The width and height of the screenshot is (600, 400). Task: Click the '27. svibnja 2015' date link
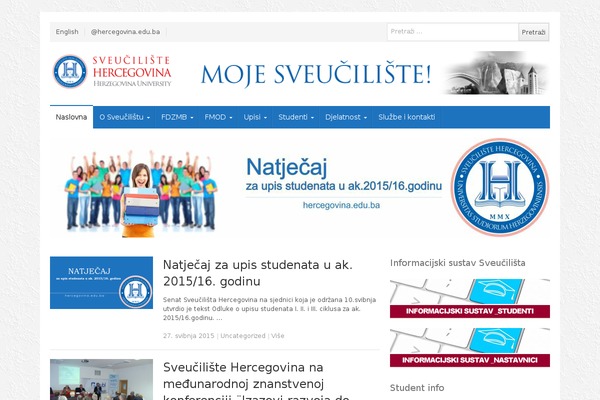[189, 336]
